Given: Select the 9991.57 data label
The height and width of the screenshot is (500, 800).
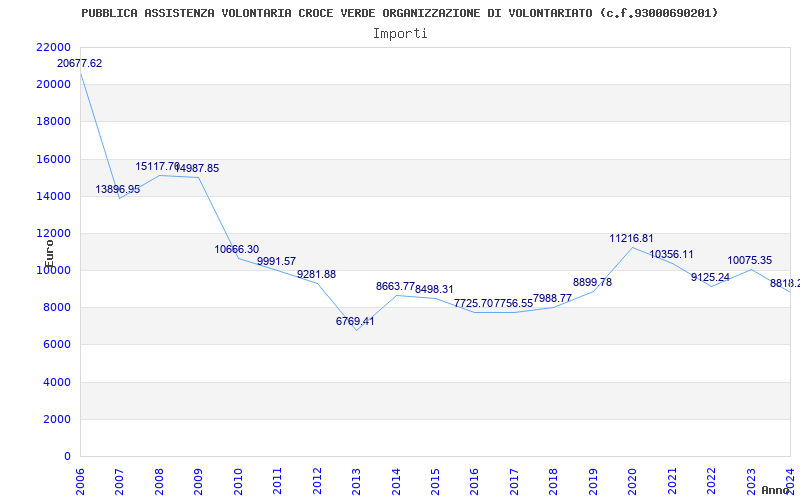Looking at the screenshot, I should 277,261.
